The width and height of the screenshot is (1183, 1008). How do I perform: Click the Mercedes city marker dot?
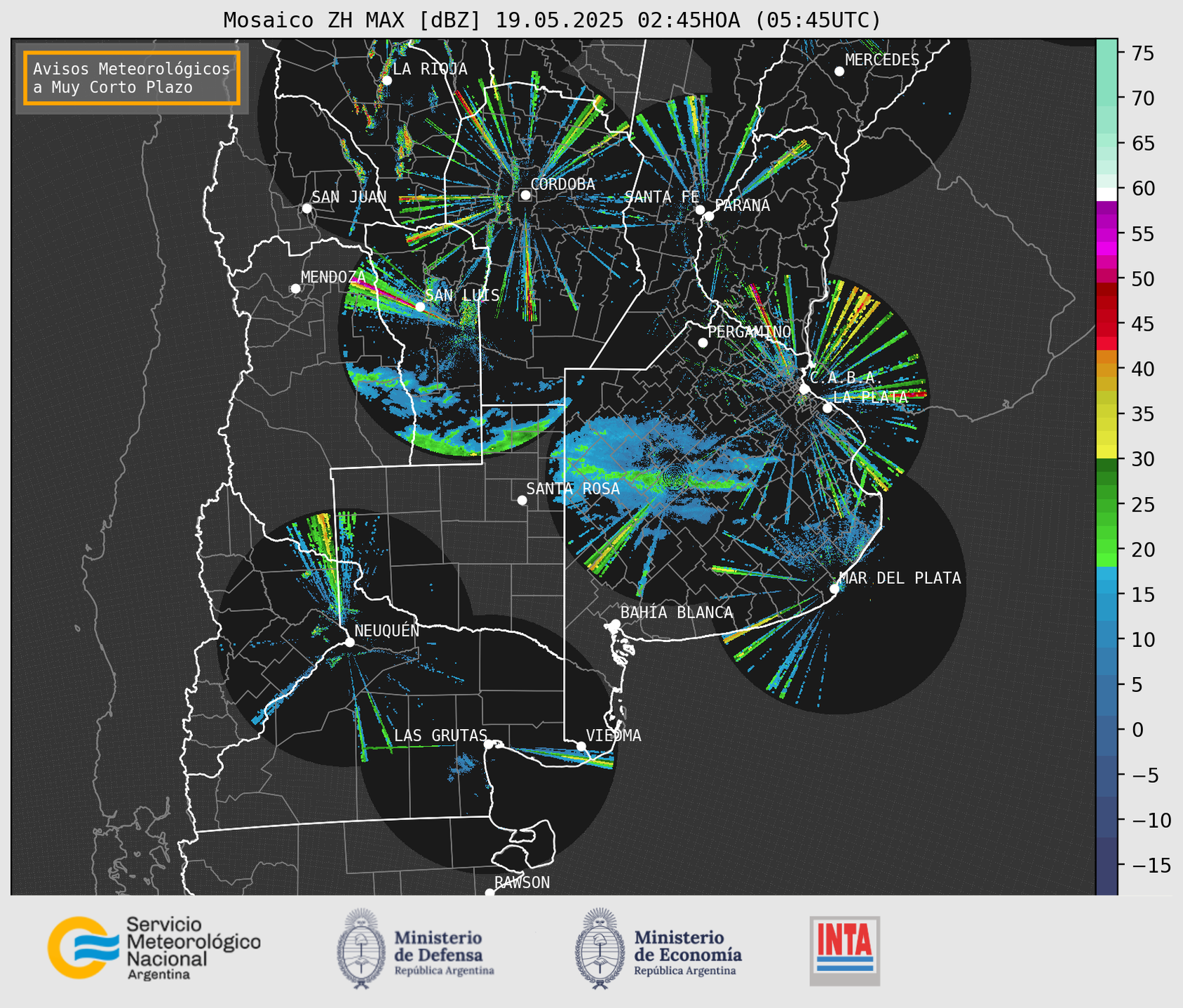[839, 71]
